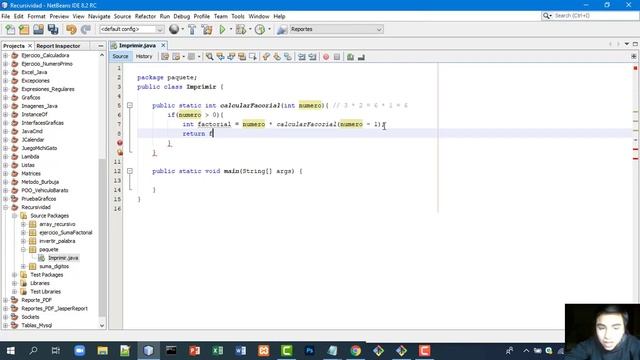Open the Refactor menu
This screenshot has width=640, height=360.
(145, 16)
